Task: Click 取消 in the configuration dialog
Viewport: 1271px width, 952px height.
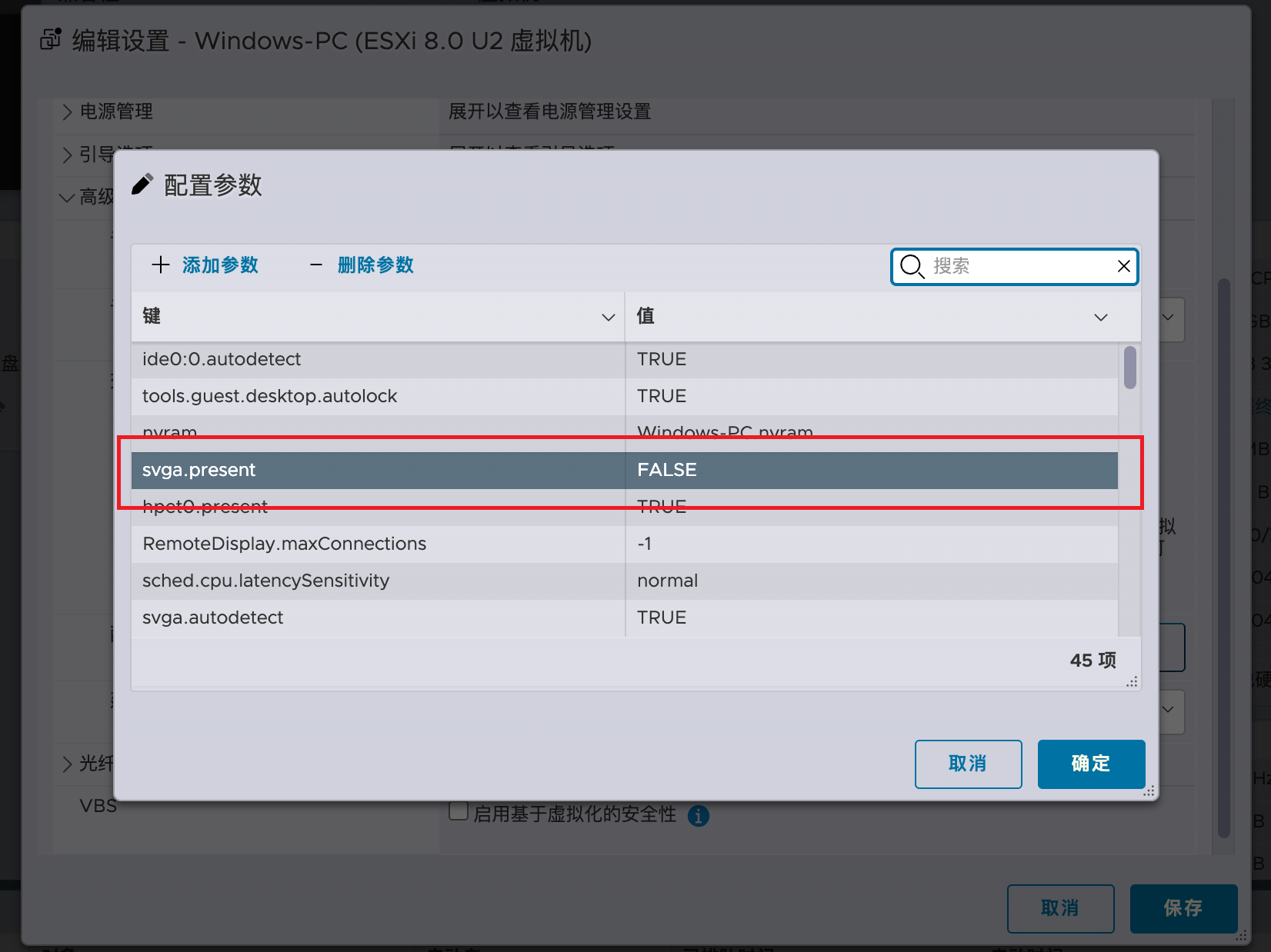Action: pos(968,764)
